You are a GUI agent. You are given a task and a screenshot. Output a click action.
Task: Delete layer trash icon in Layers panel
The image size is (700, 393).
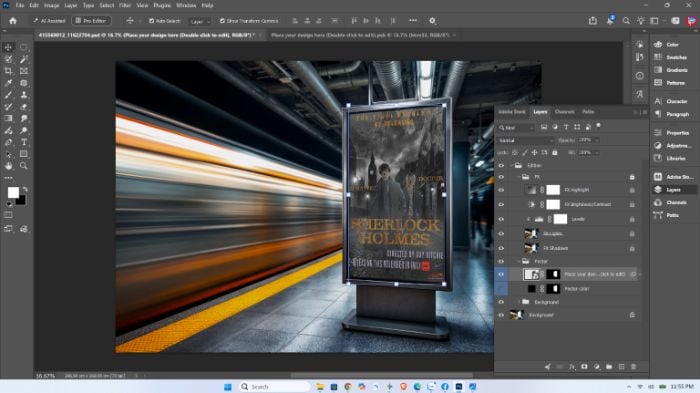point(633,367)
